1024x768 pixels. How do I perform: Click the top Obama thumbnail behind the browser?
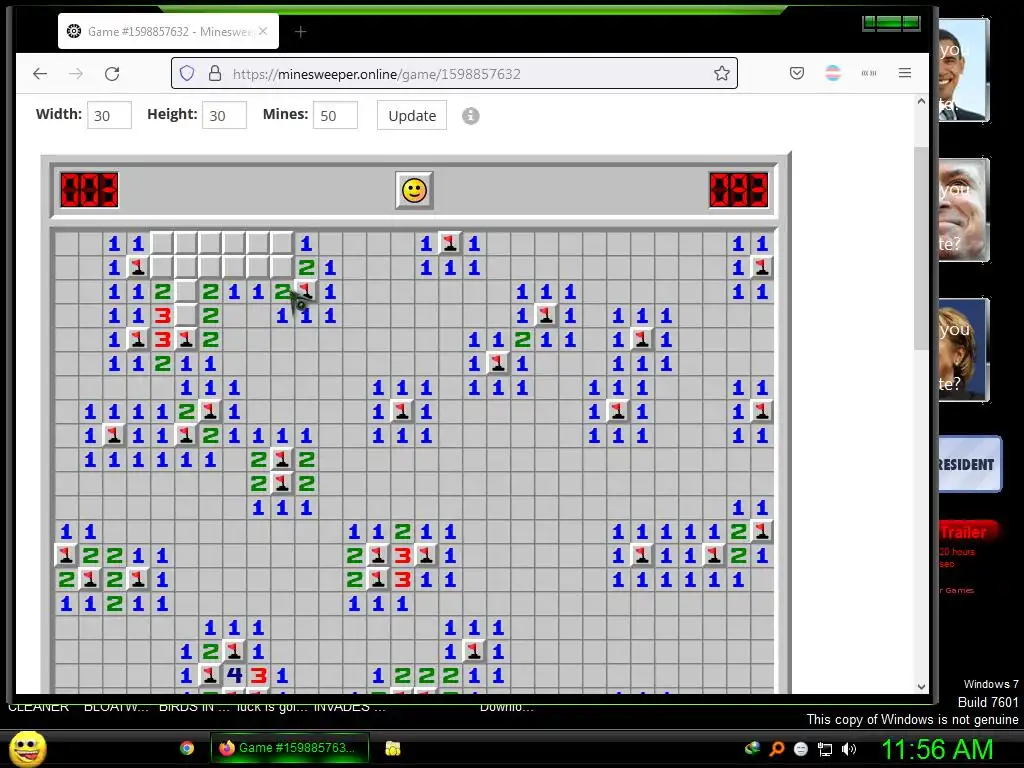coord(964,70)
